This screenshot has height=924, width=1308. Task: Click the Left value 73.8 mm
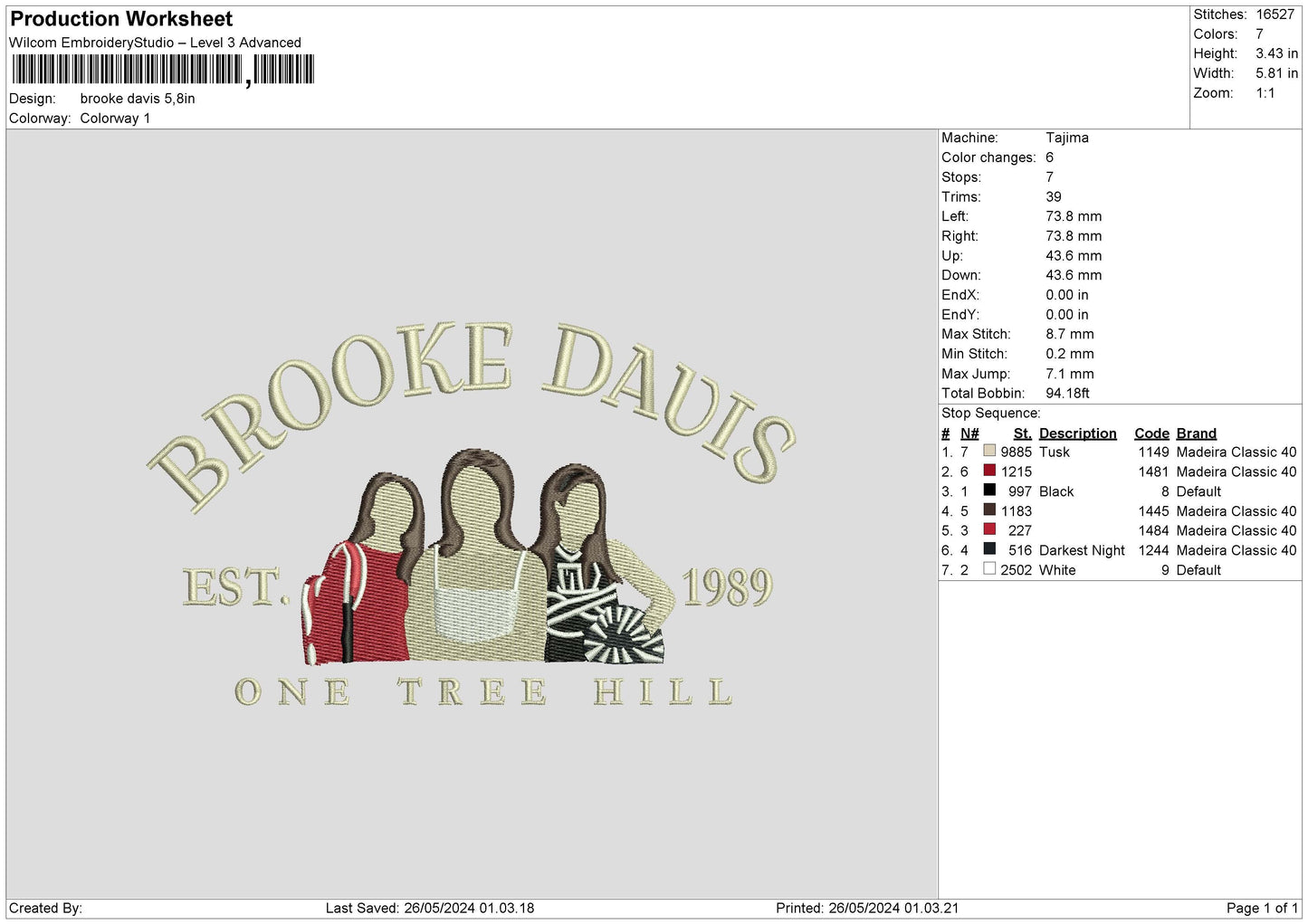coord(1074,216)
